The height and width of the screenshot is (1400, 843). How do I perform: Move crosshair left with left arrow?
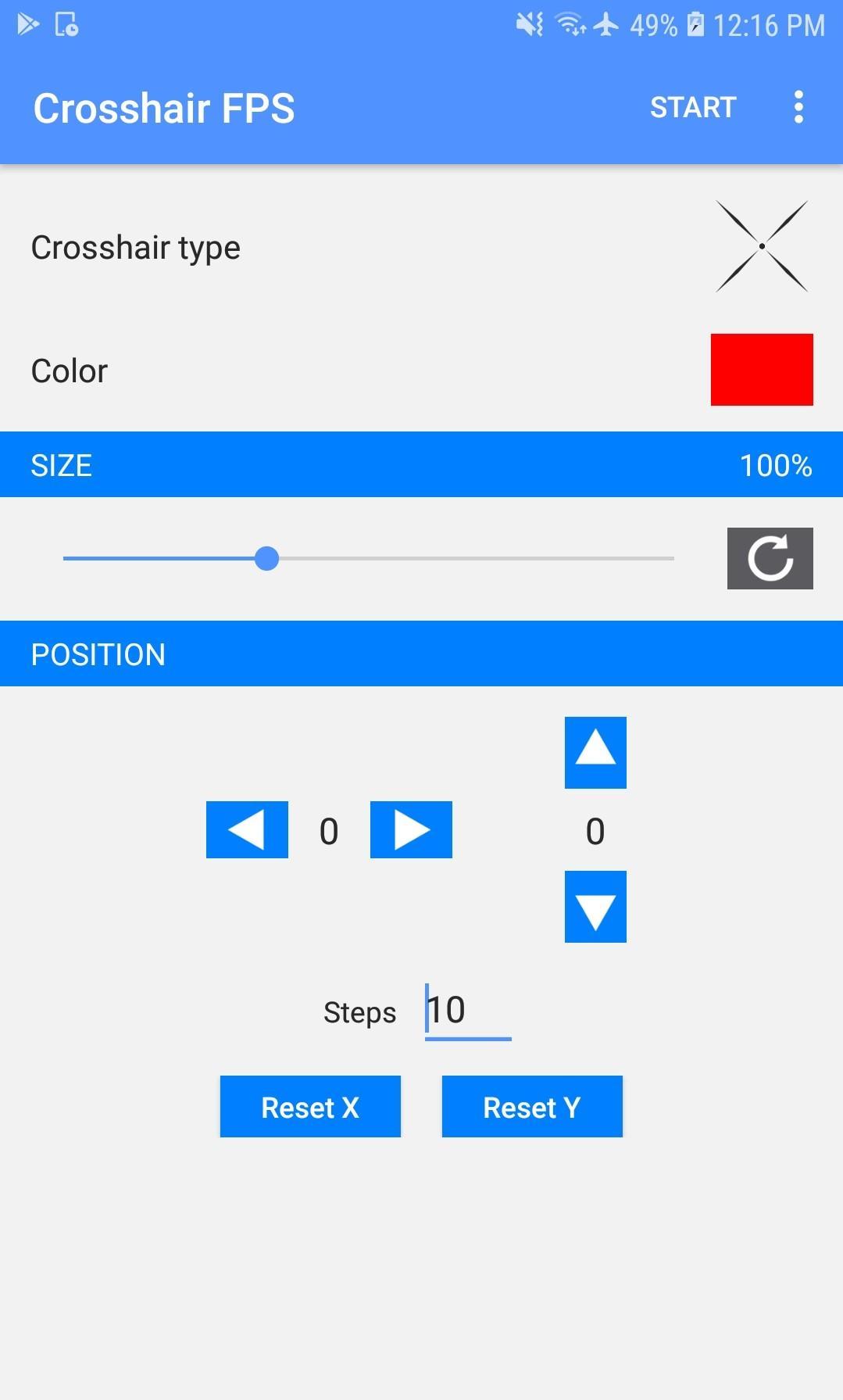point(247,829)
